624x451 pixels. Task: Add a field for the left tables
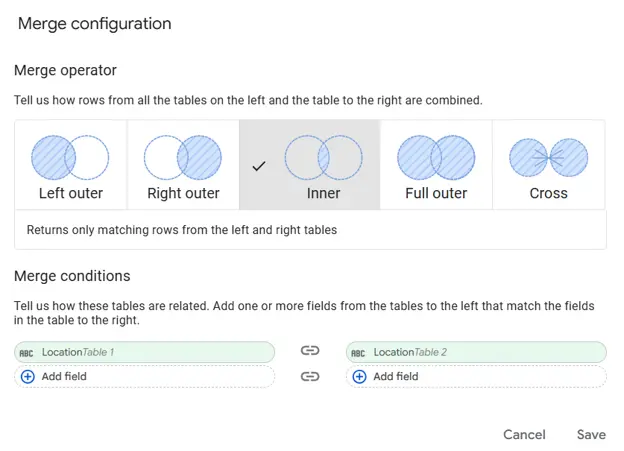click(x=64, y=377)
